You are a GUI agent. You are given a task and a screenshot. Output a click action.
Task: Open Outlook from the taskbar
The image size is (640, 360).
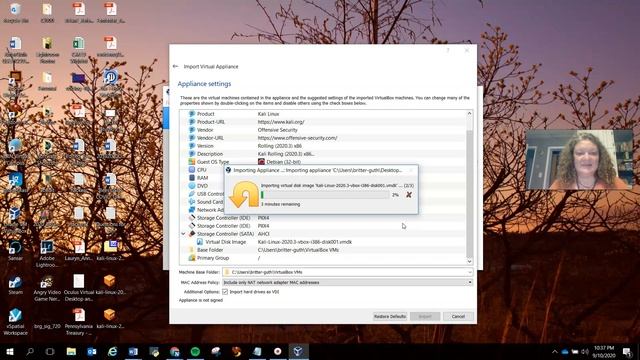point(92,351)
